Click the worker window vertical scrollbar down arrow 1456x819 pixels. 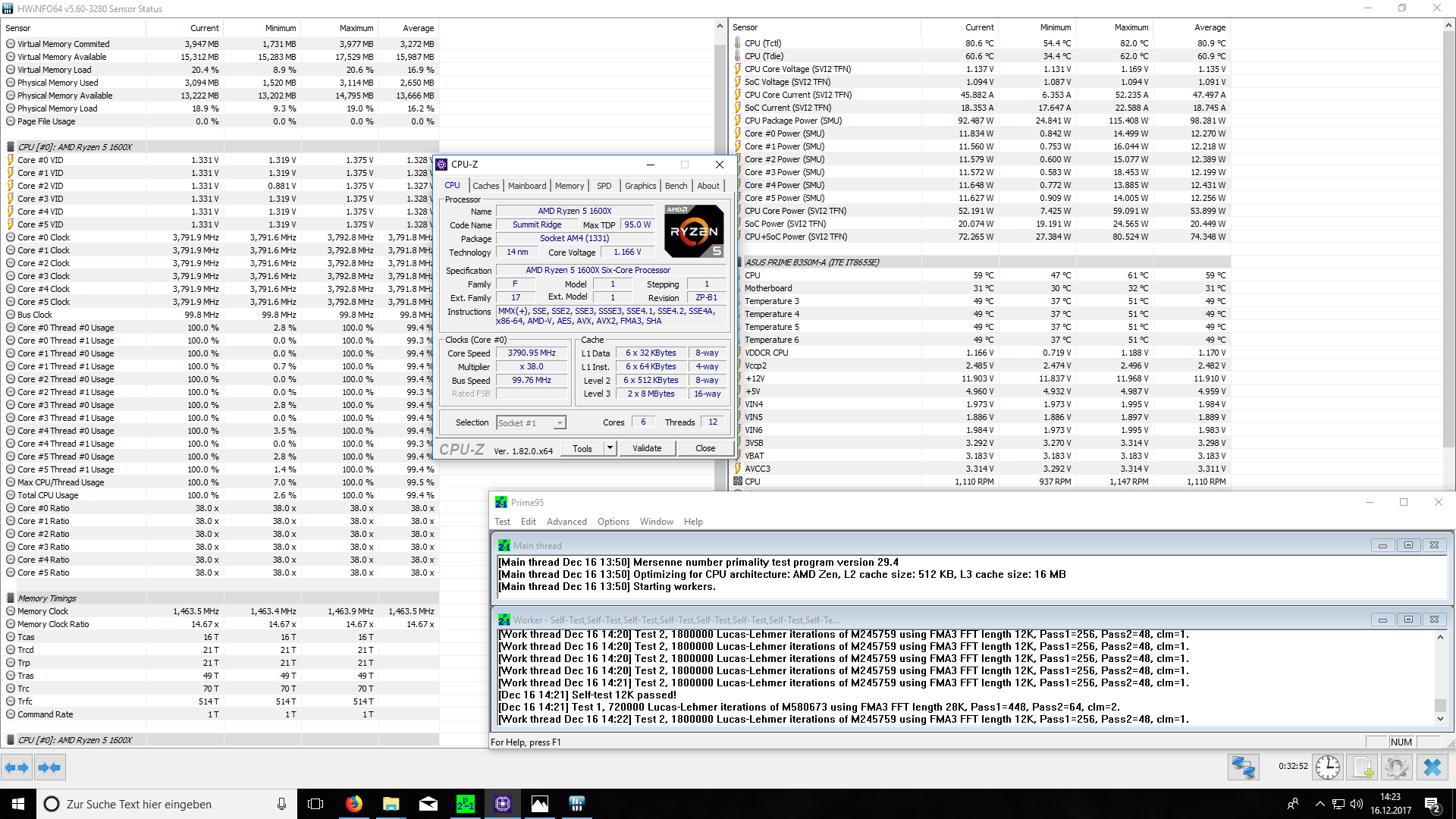[x=1440, y=718]
